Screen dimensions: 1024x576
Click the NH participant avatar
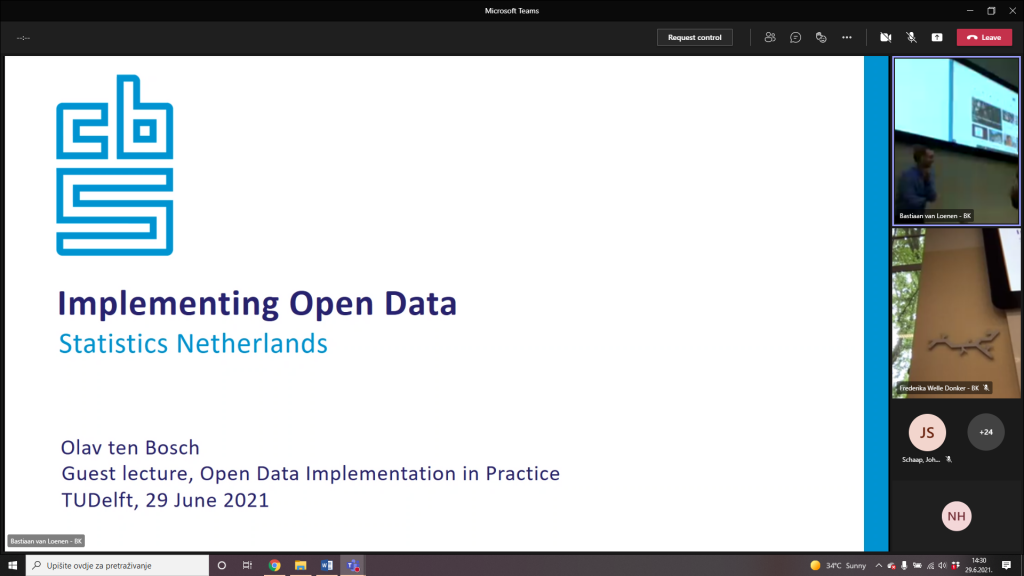[x=956, y=516]
